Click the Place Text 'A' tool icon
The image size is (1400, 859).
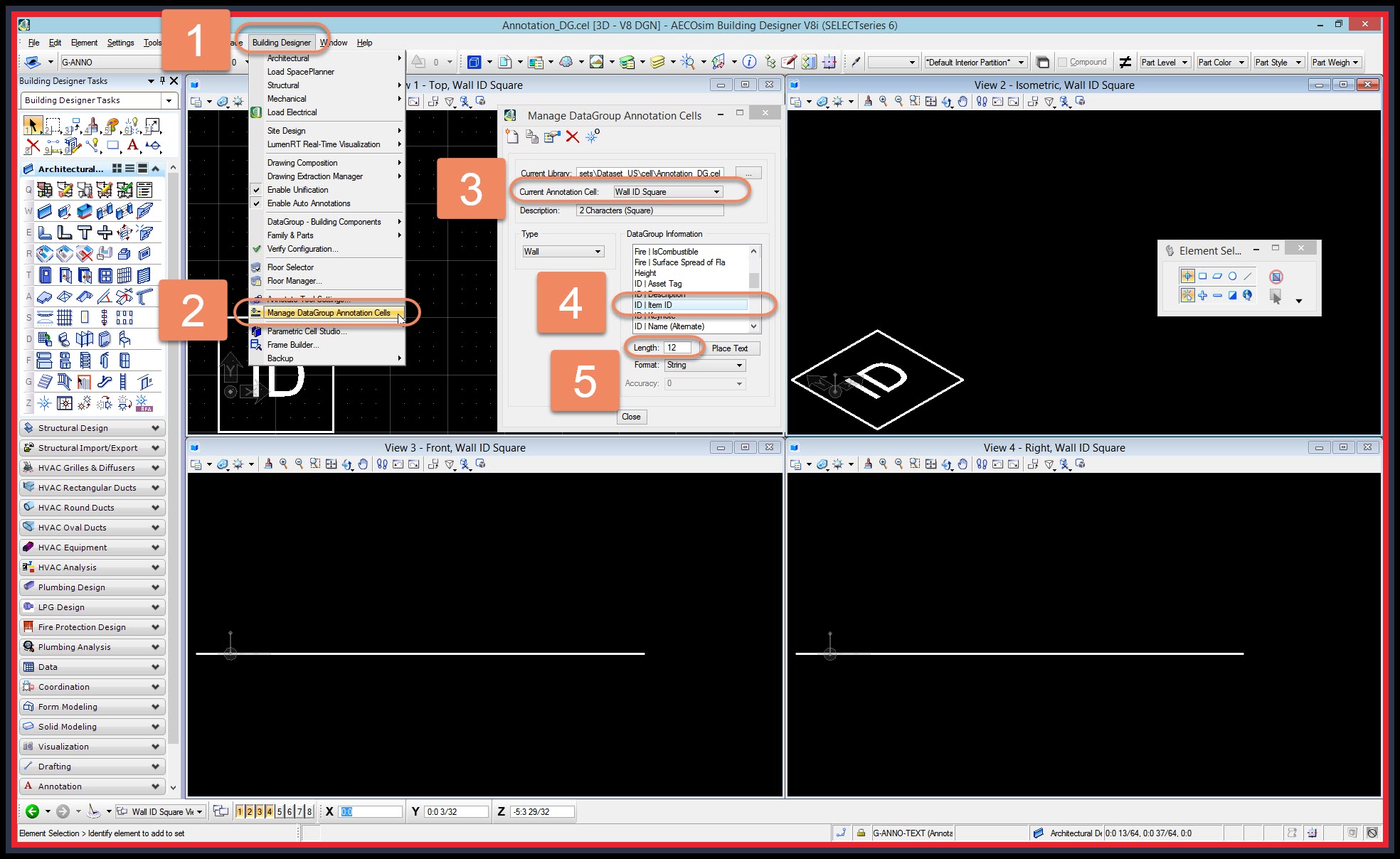click(132, 146)
